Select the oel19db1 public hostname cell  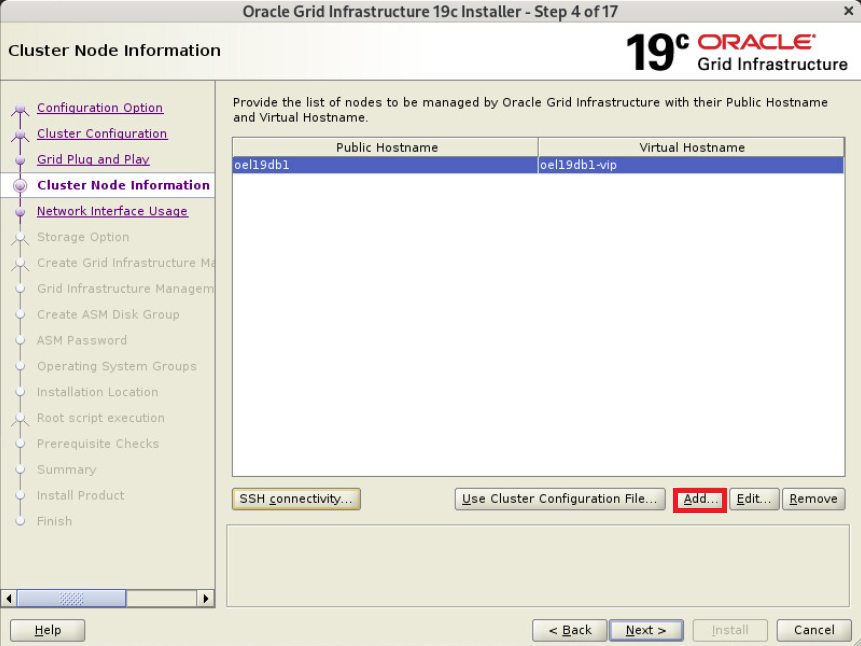click(385, 165)
